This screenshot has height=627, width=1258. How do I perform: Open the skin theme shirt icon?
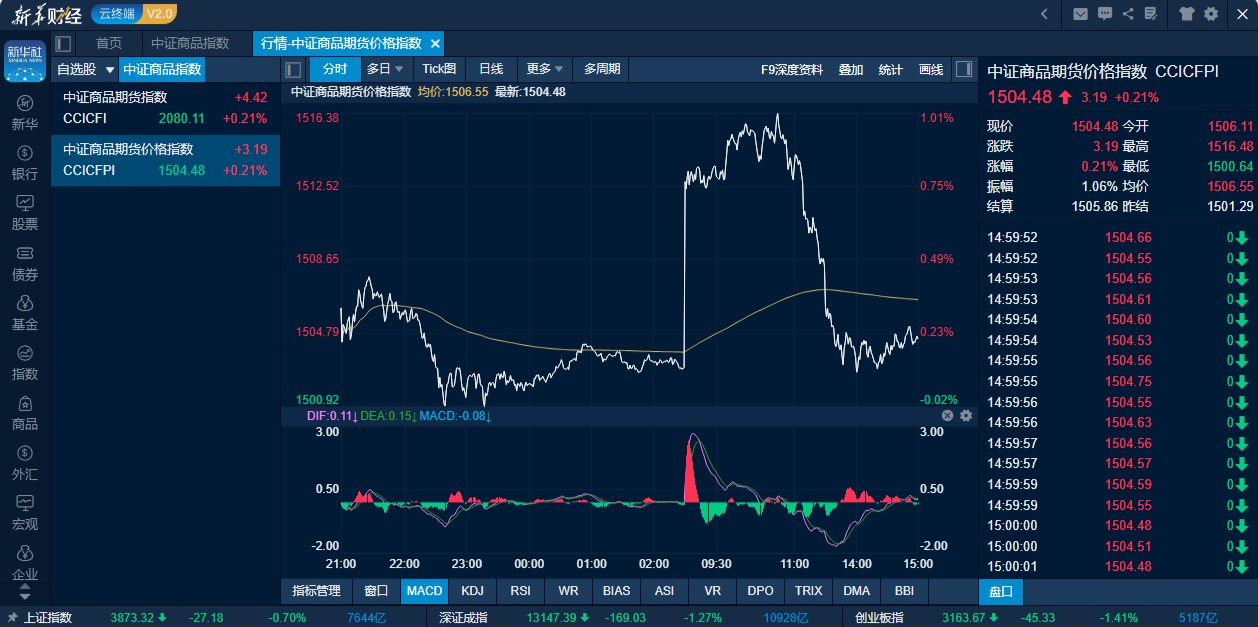pos(1187,14)
